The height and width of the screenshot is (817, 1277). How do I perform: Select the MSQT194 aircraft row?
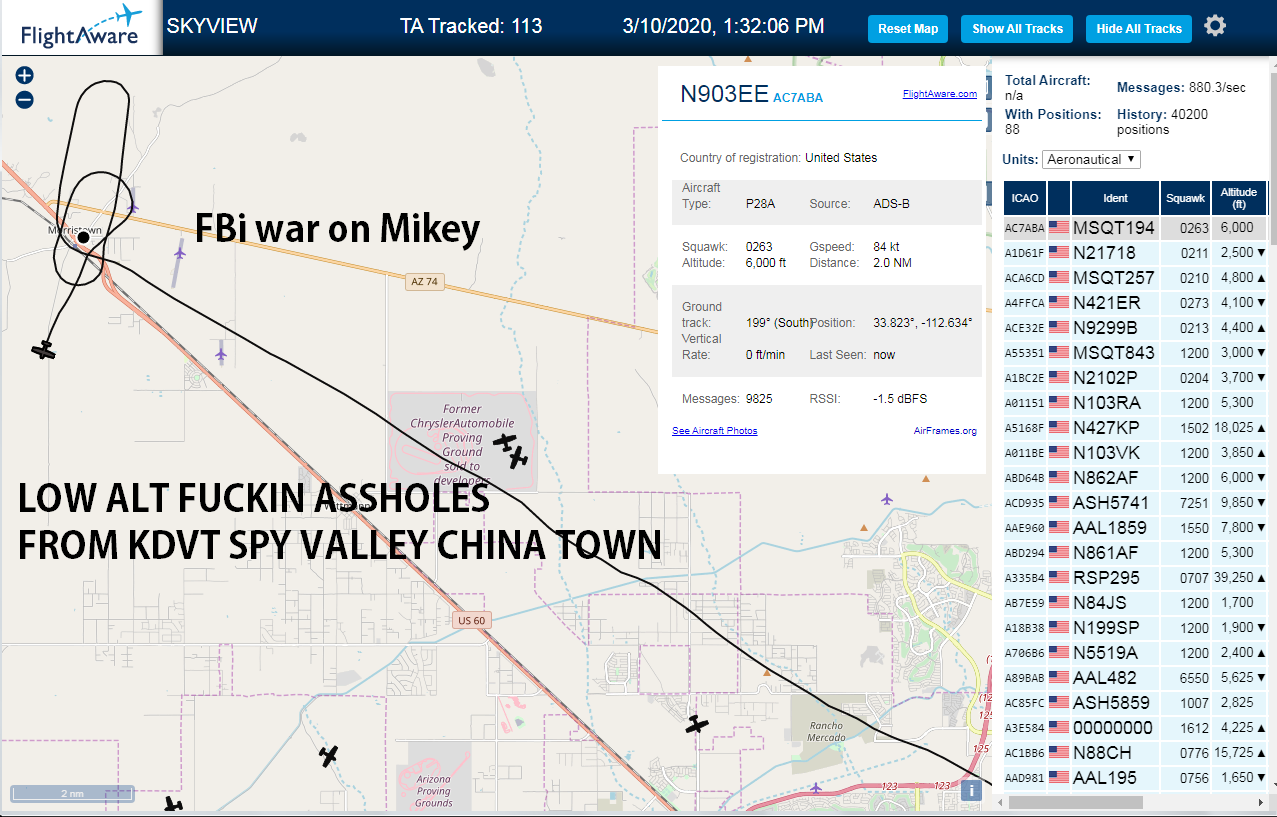click(1135, 227)
